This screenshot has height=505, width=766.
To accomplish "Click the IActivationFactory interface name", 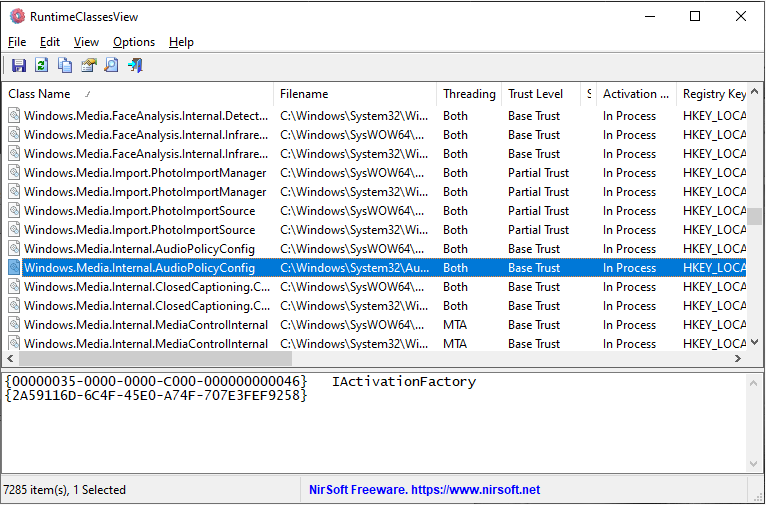I will [x=404, y=381].
